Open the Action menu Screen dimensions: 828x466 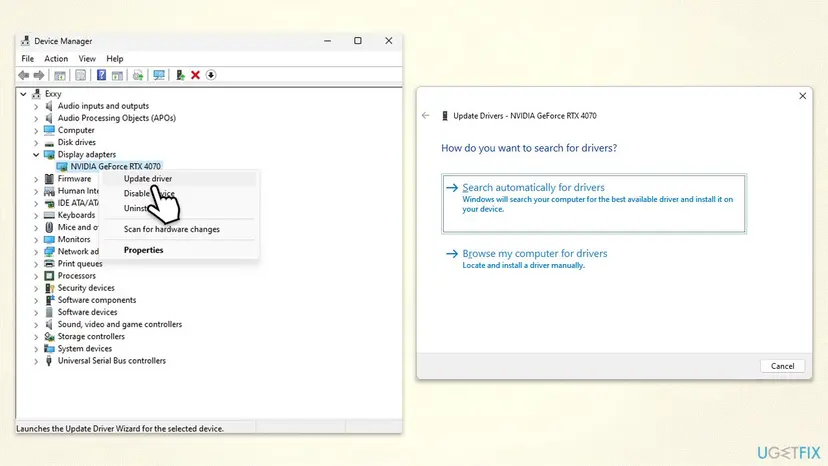pyautogui.click(x=56, y=59)
